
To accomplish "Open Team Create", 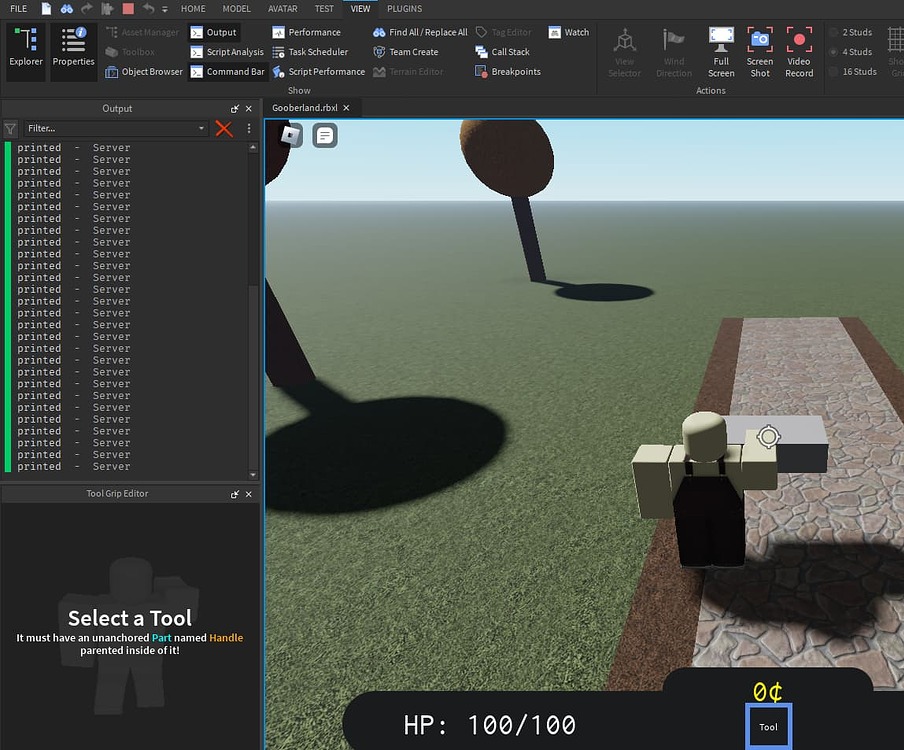I will (x=405, y=52).
